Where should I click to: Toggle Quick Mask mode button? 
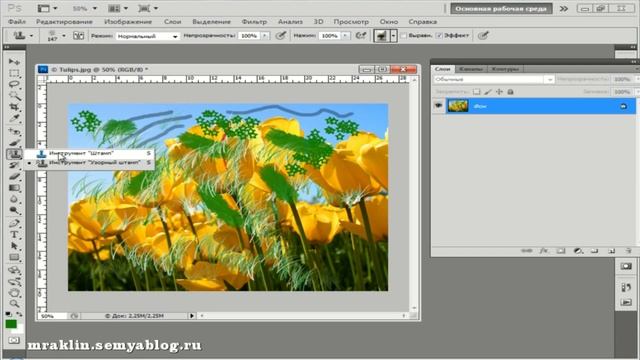pyautogui.click(x=14, y=340)
